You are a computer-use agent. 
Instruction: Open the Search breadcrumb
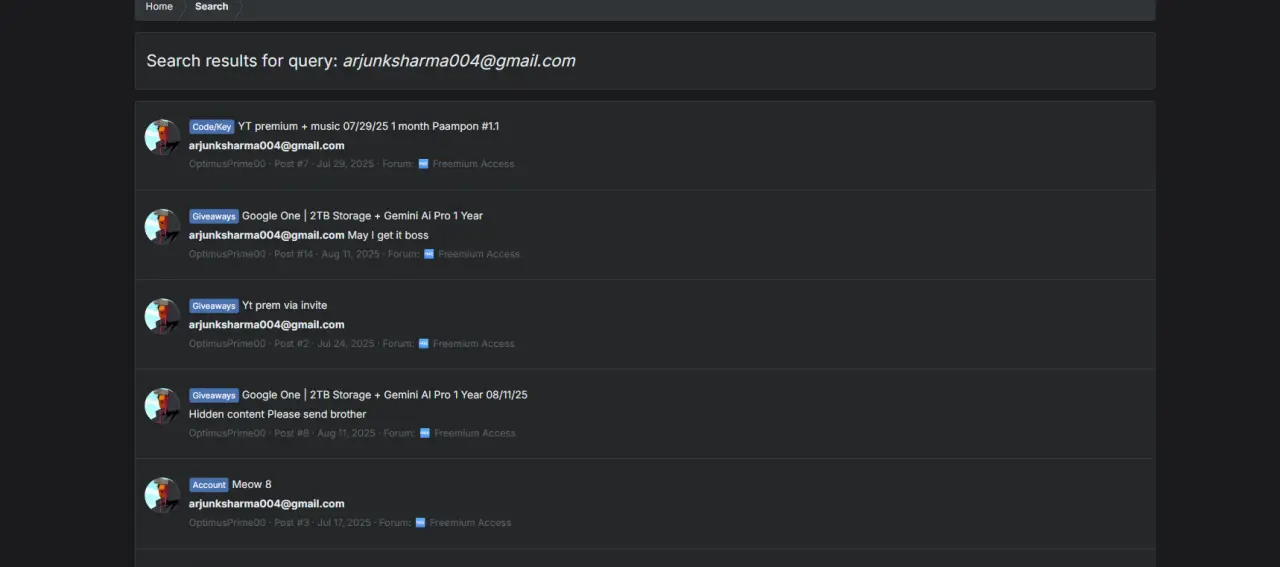(x=211, y=7)
